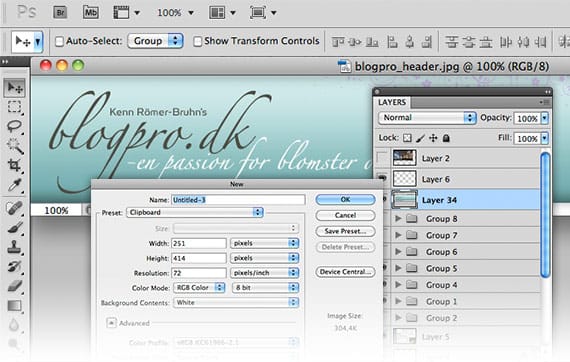Click the Lock Image Pixels brush icon

click(420, 138)
